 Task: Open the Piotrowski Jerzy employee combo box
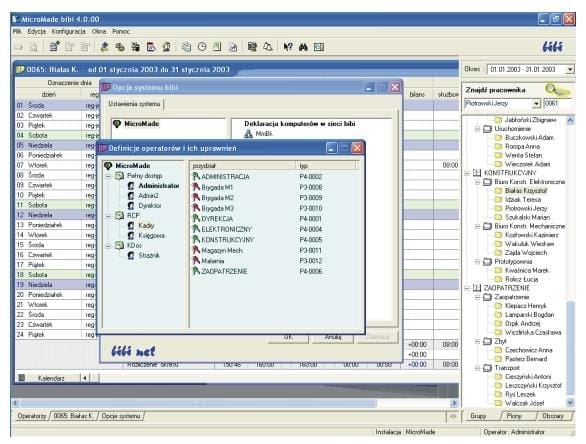(x=536, y=103)
